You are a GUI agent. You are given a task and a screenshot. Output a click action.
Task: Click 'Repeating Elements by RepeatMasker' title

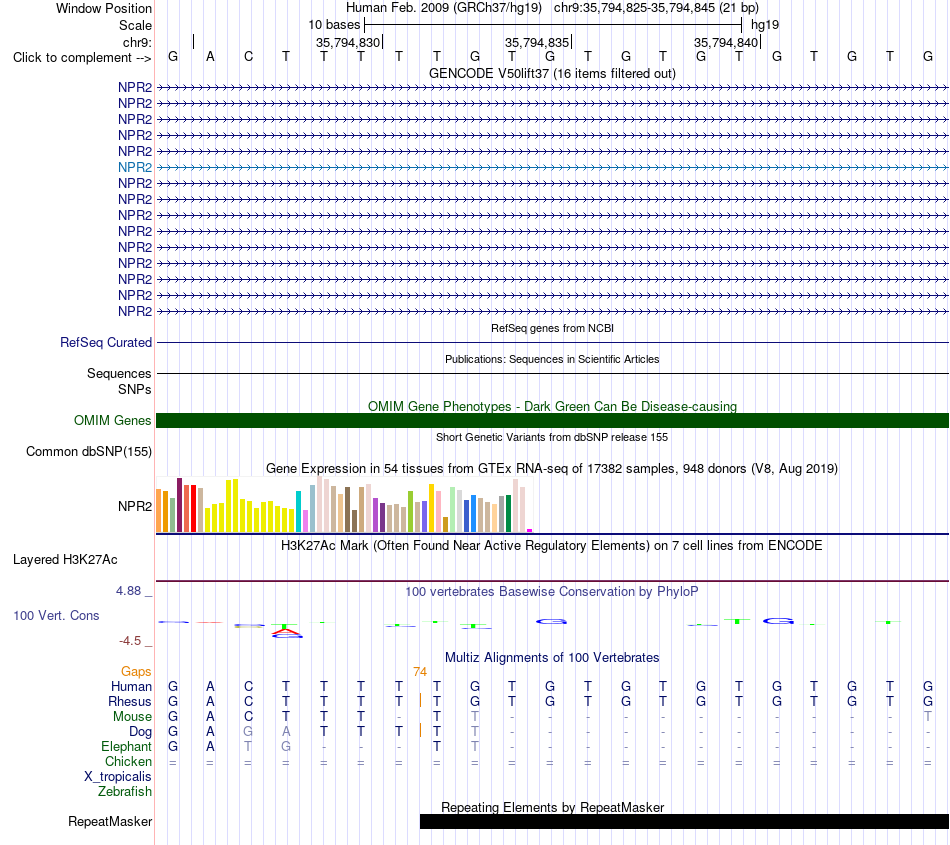click(x=552, y=807)
